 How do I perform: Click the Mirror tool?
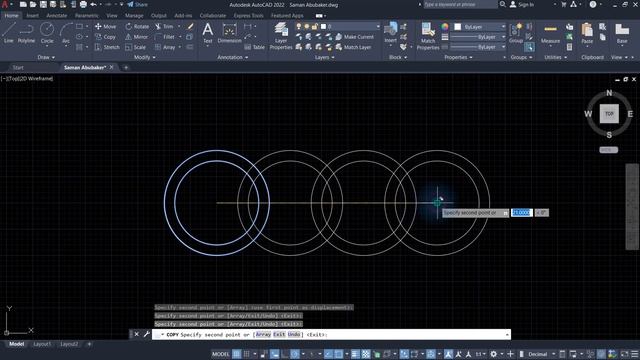136,37
